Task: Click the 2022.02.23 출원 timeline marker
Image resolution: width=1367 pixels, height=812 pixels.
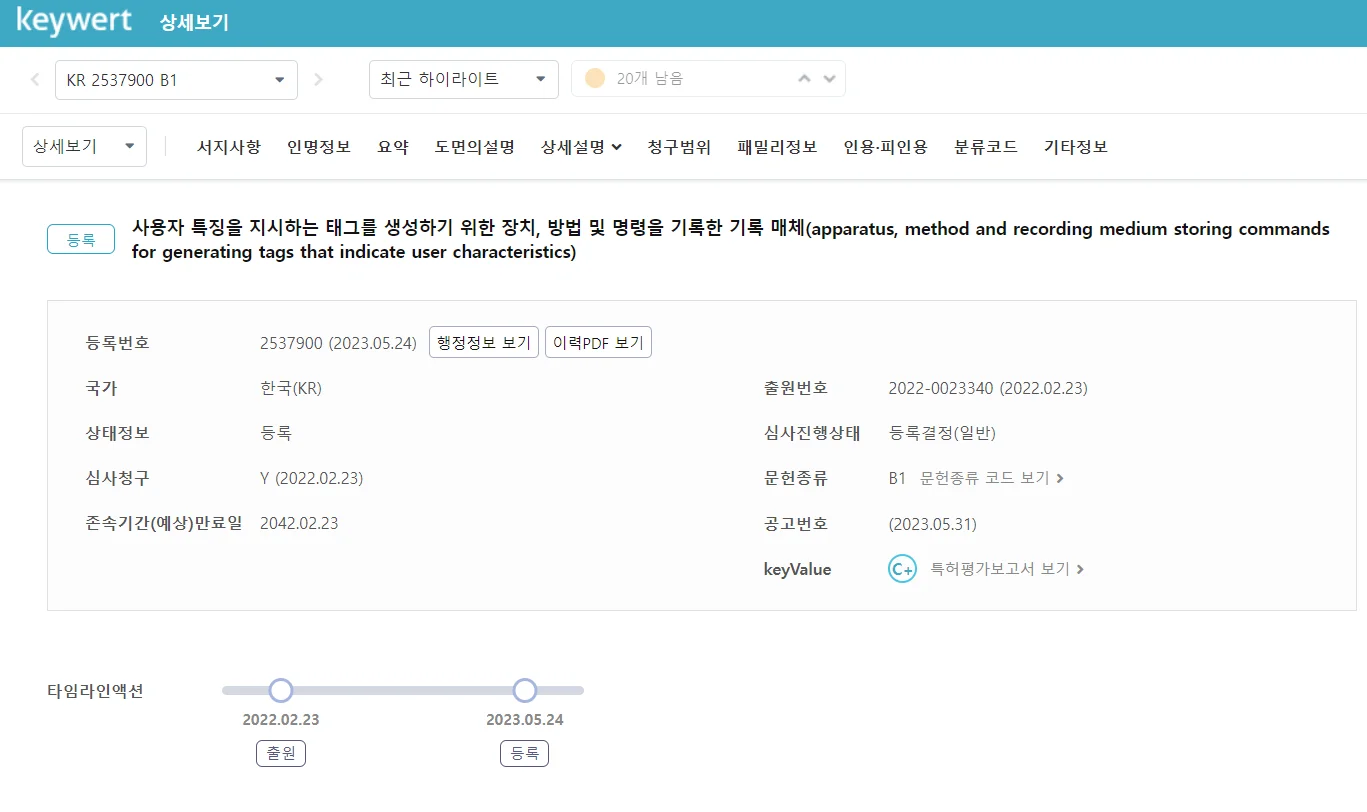Action: (281, 690)
